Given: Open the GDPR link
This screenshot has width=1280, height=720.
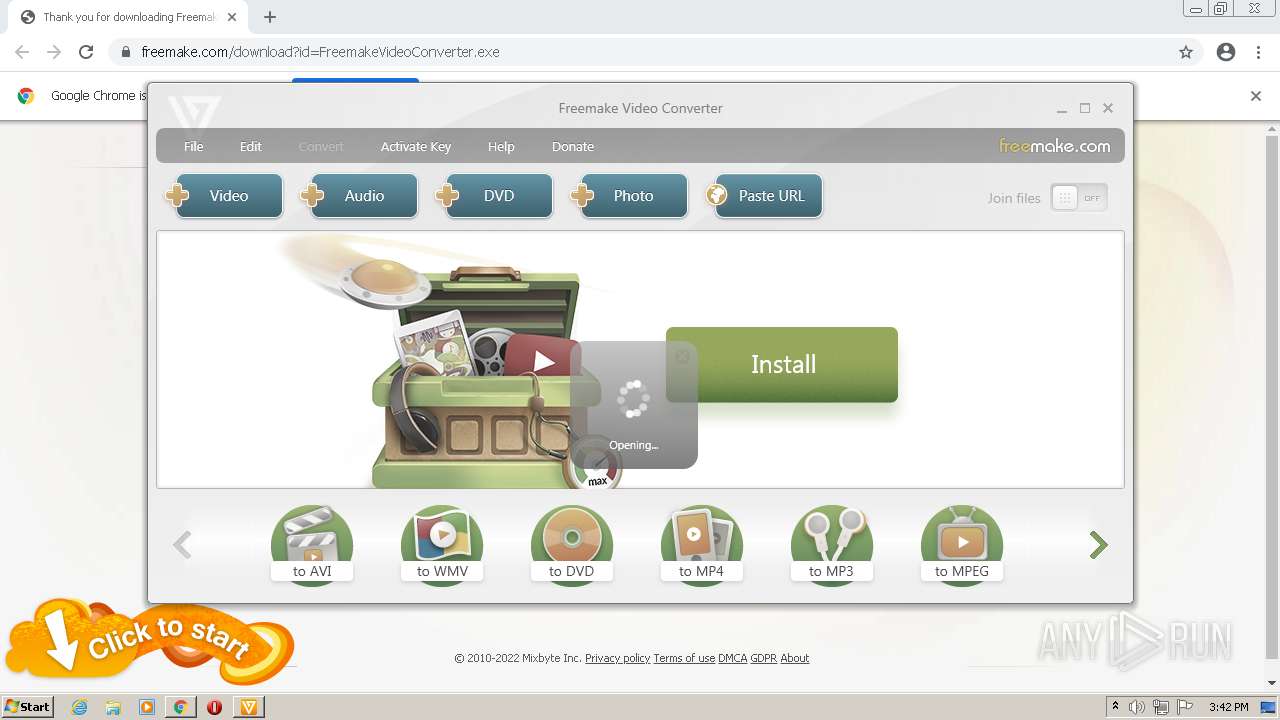Looking at the screenshot, I should (764, 658).
